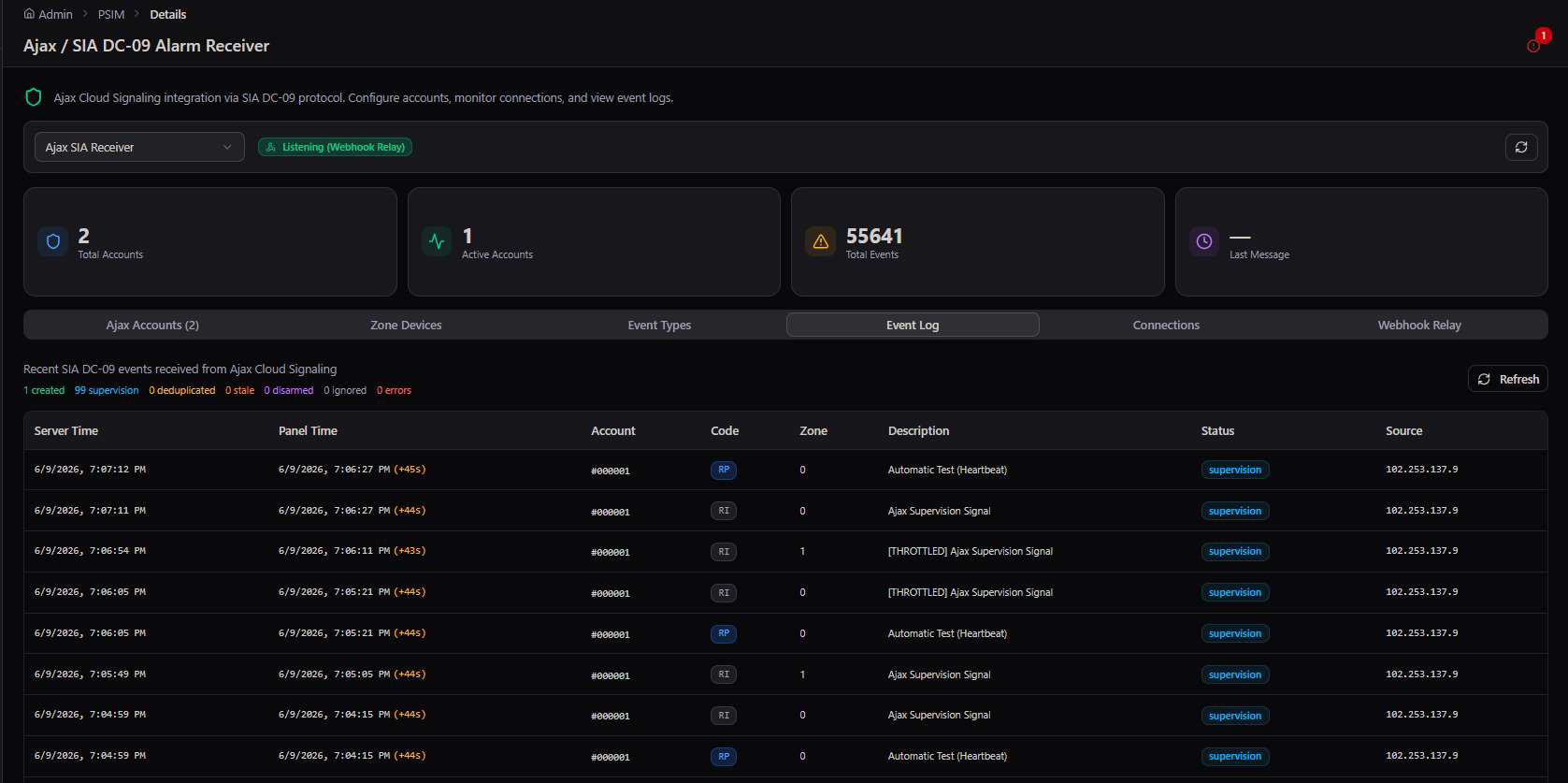This screenshot has height=783, width=1568.
Task: Click the green shield icon beside the description
Action: click(34, 97)
